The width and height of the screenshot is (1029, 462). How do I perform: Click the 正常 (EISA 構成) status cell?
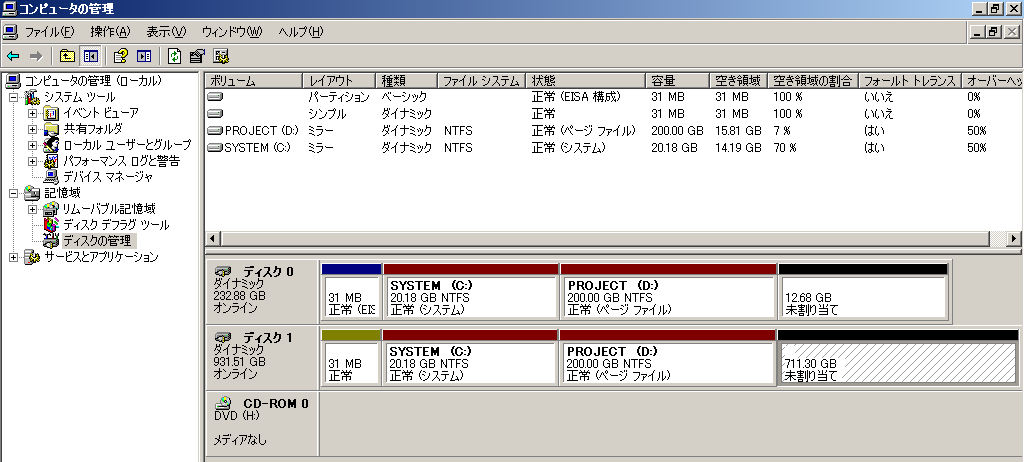(576, 96)
